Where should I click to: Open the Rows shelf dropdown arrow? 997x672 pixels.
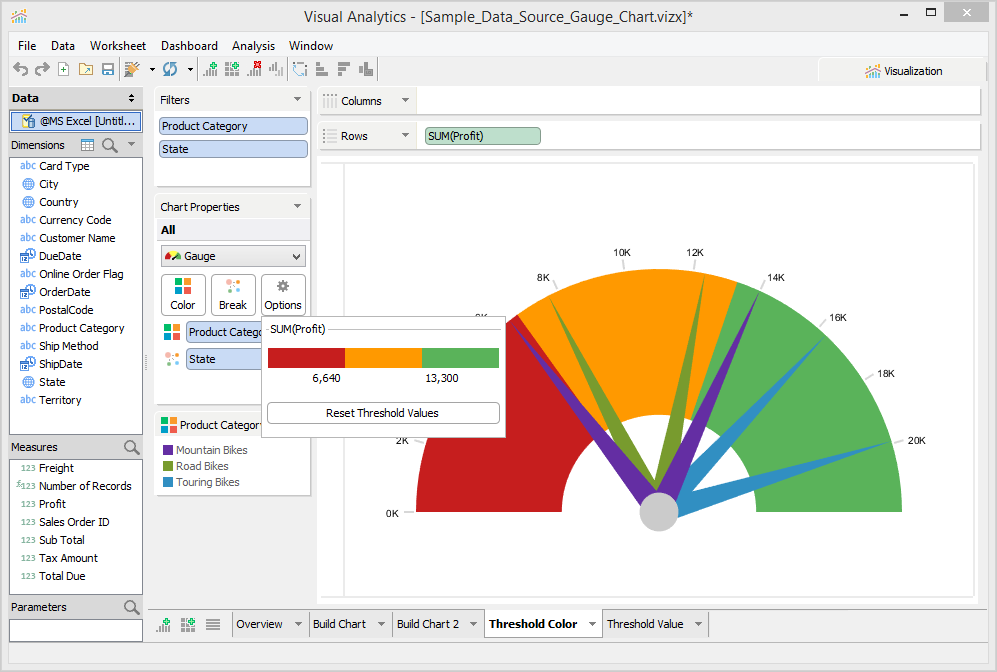coord(405,136)
